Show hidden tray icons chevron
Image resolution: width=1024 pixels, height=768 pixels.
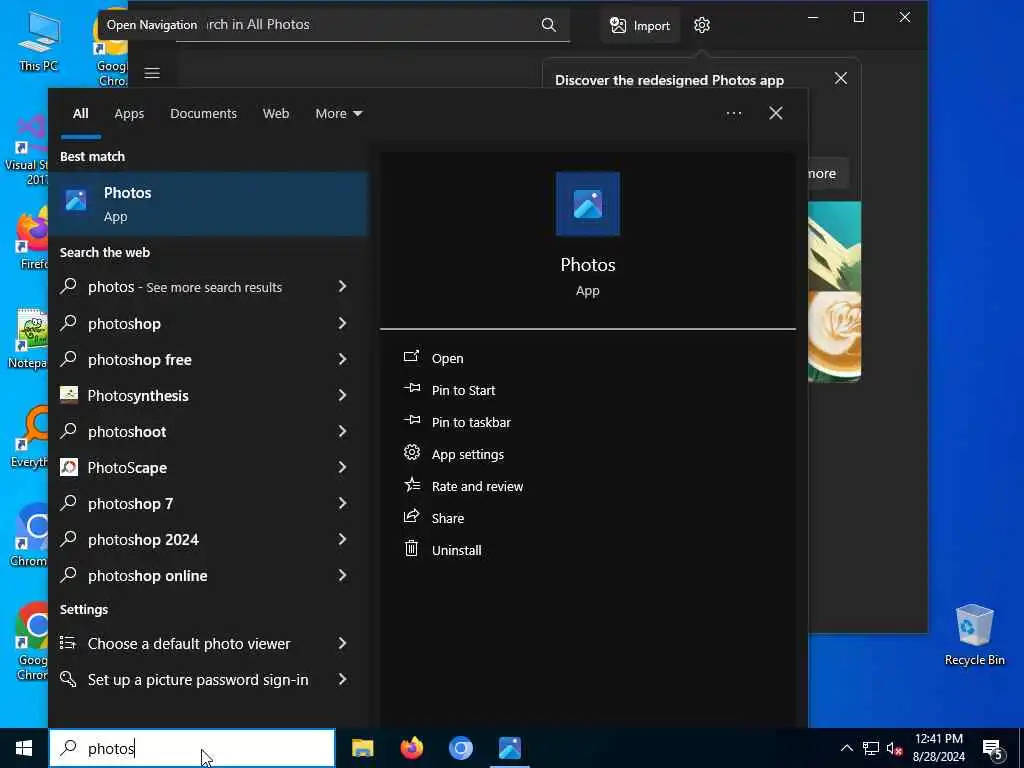point(846,748)
